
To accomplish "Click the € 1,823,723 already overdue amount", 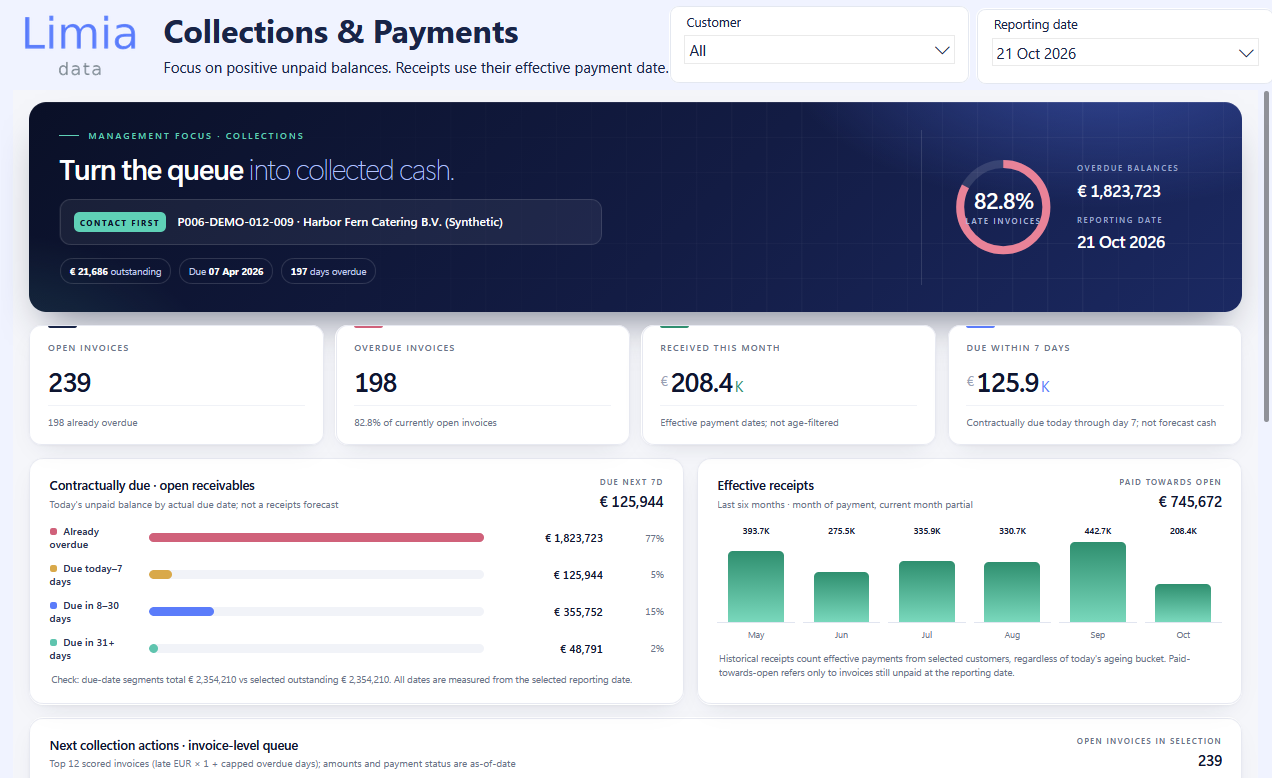I will point(574,538).
